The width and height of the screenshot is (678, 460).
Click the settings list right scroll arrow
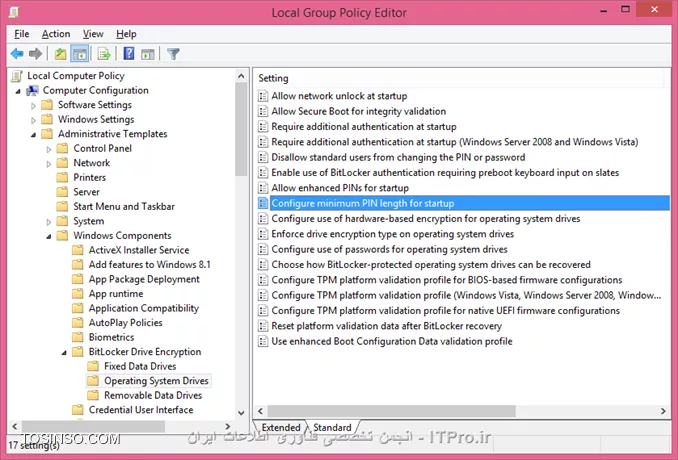(x=663, y=411)
